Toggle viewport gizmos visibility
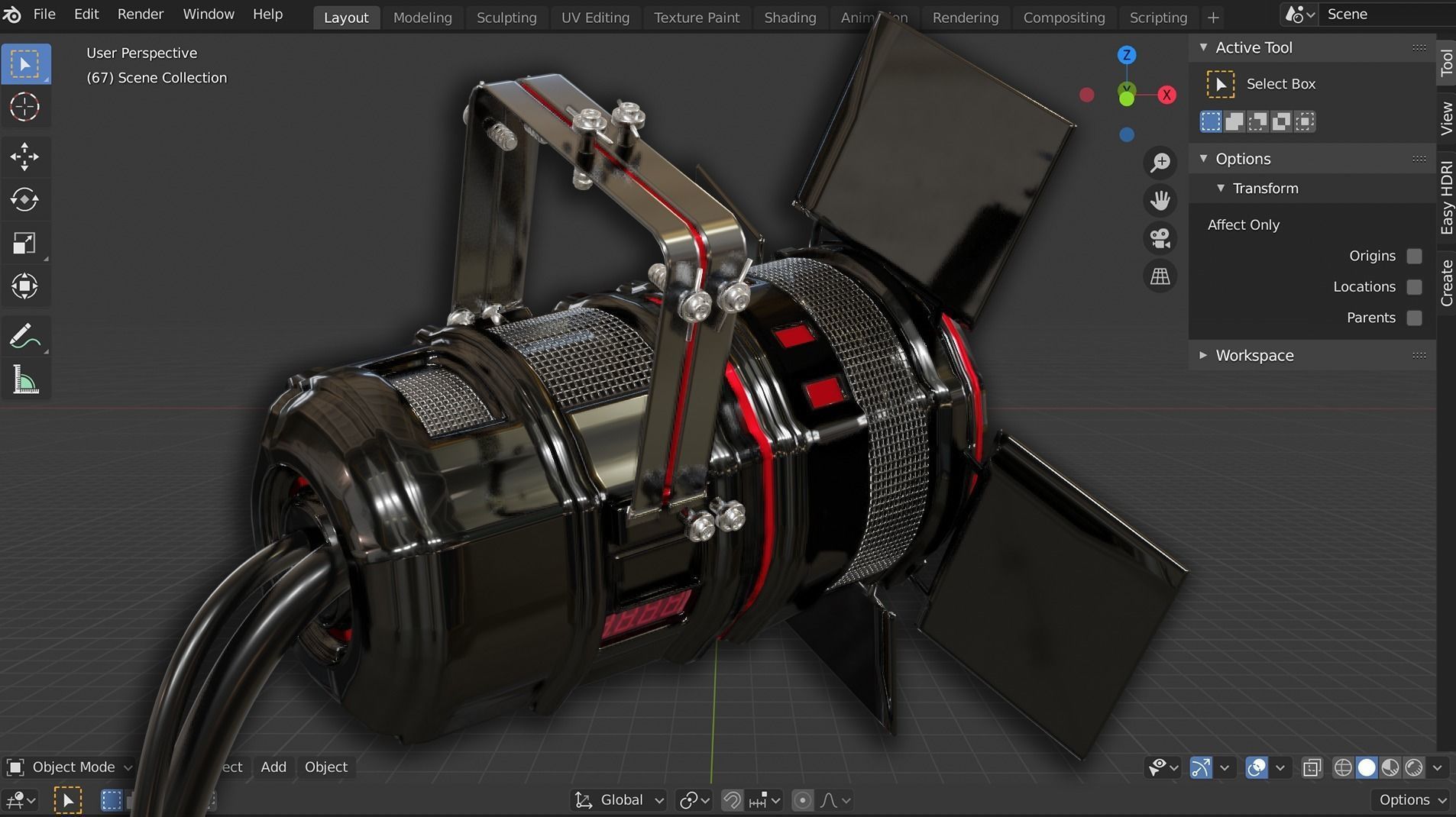Viewport: 1456px width, 817px height. pyautogui.click(x=1201, y=767)
